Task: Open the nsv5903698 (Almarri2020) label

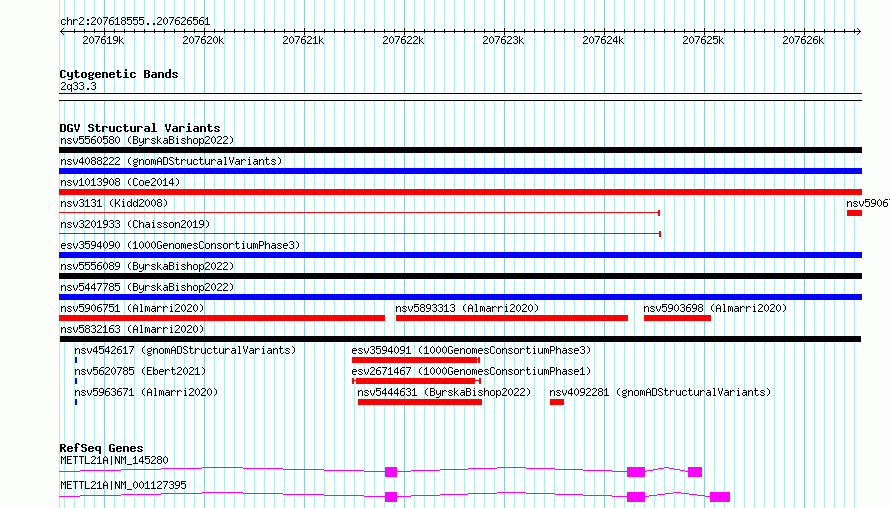Action: point(715,308)
